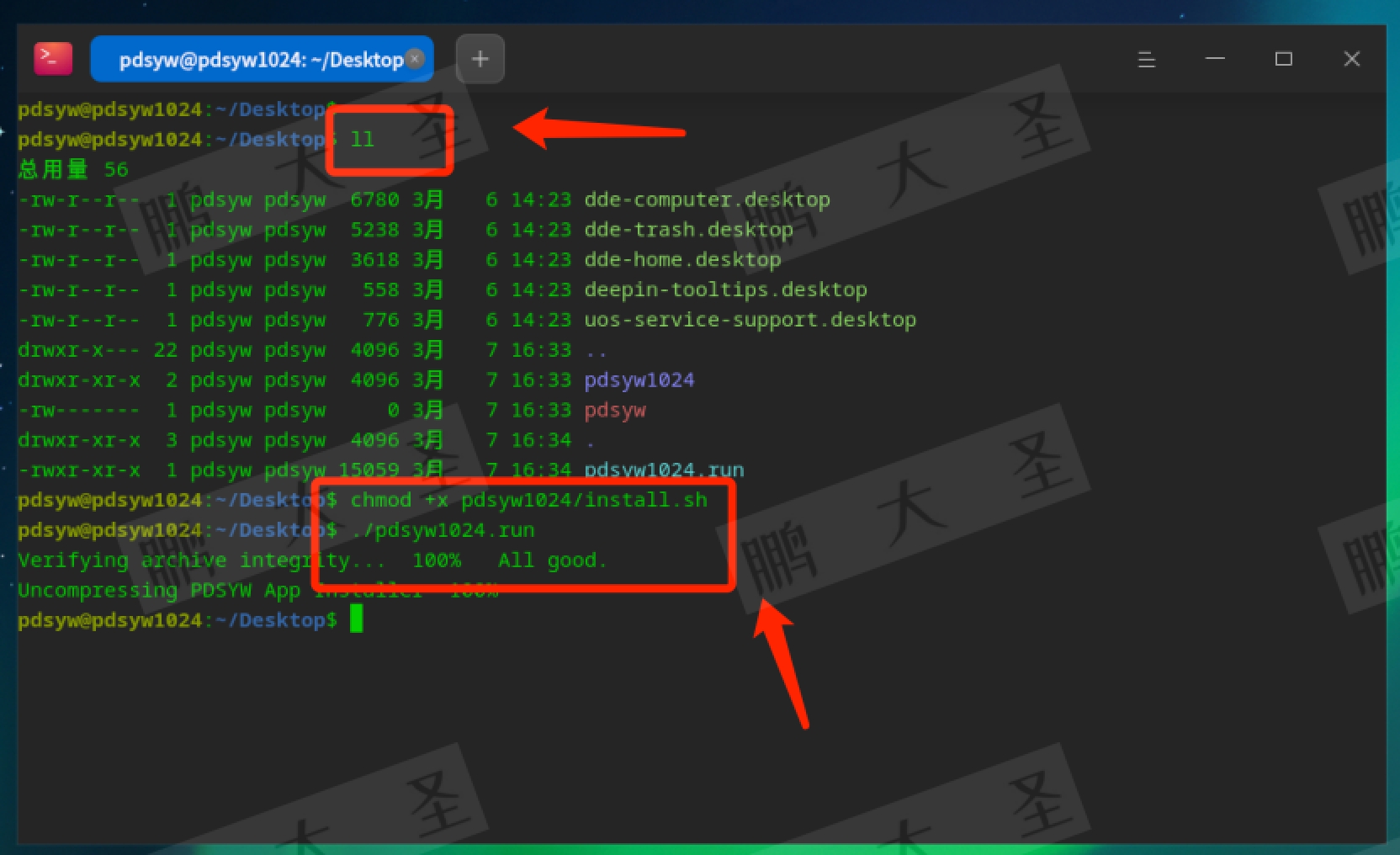
Task: Maximize the terminal window
Action: coord(1283,59)
